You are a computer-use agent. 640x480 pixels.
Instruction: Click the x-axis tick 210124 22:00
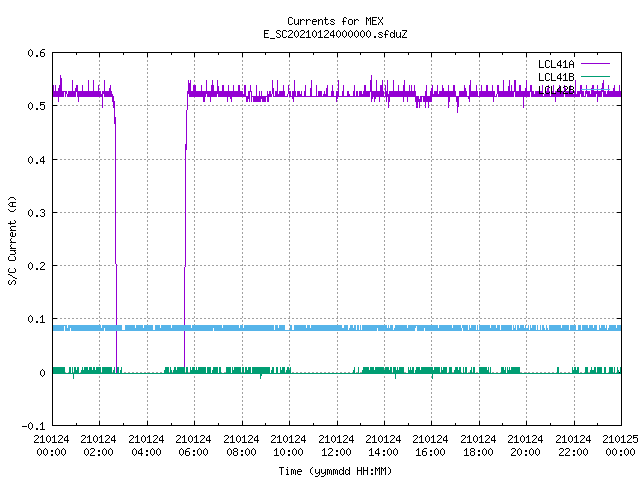[x=573, y=446]
